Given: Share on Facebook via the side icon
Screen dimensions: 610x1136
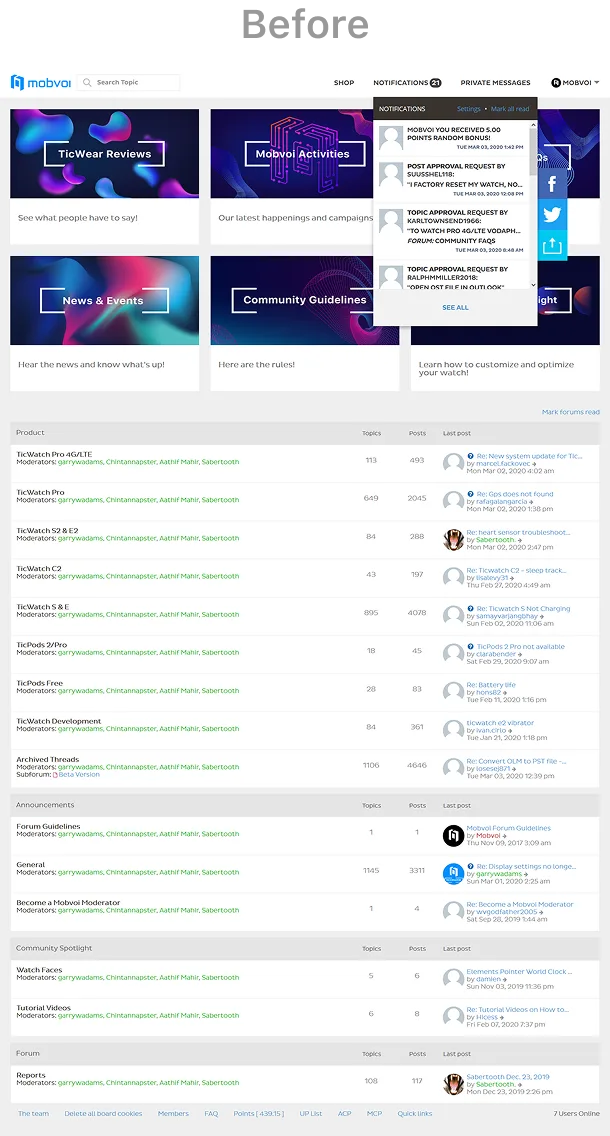Looking at the screenshot, I should click(552, 183).
